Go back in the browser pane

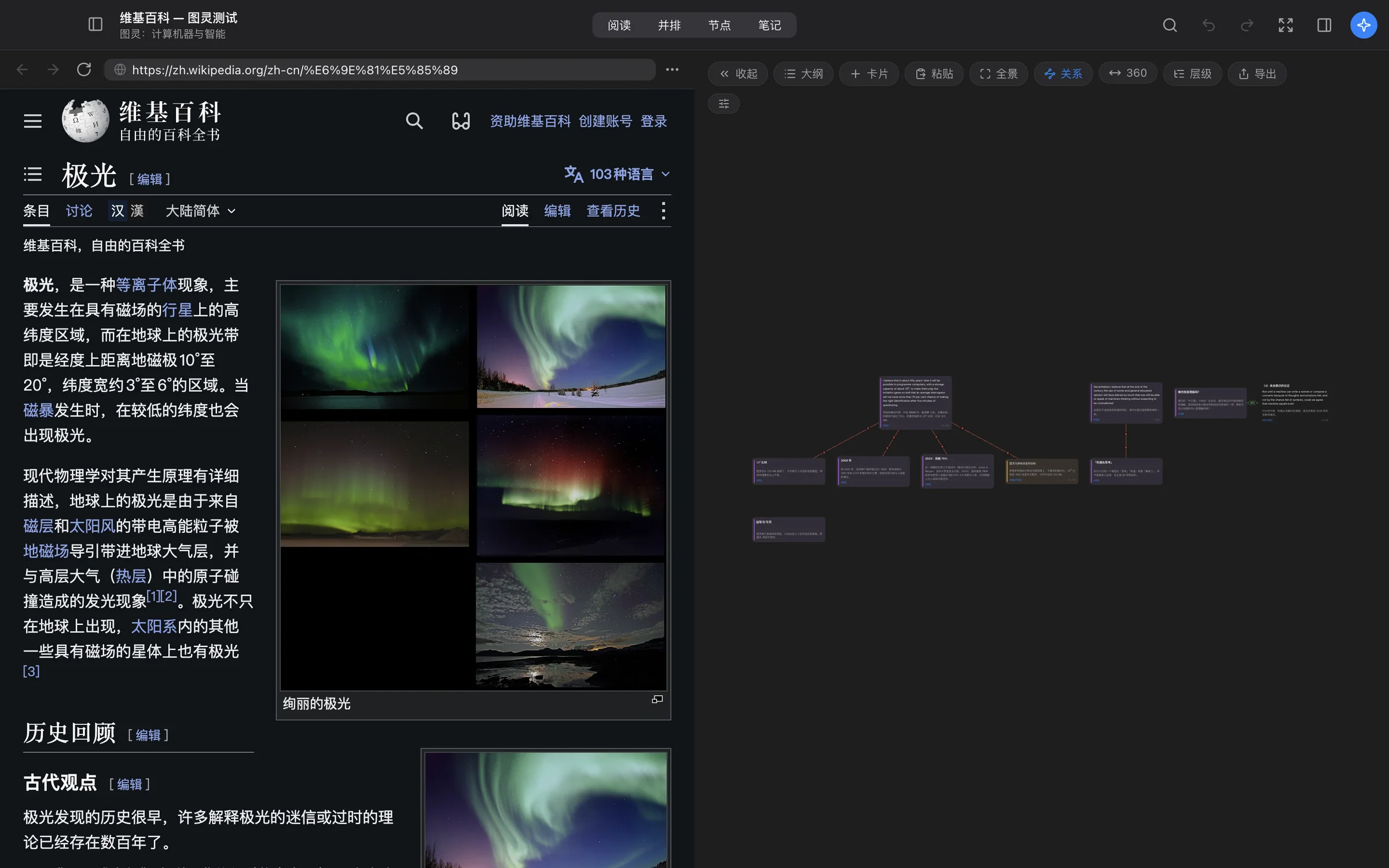tap(22, 69)
